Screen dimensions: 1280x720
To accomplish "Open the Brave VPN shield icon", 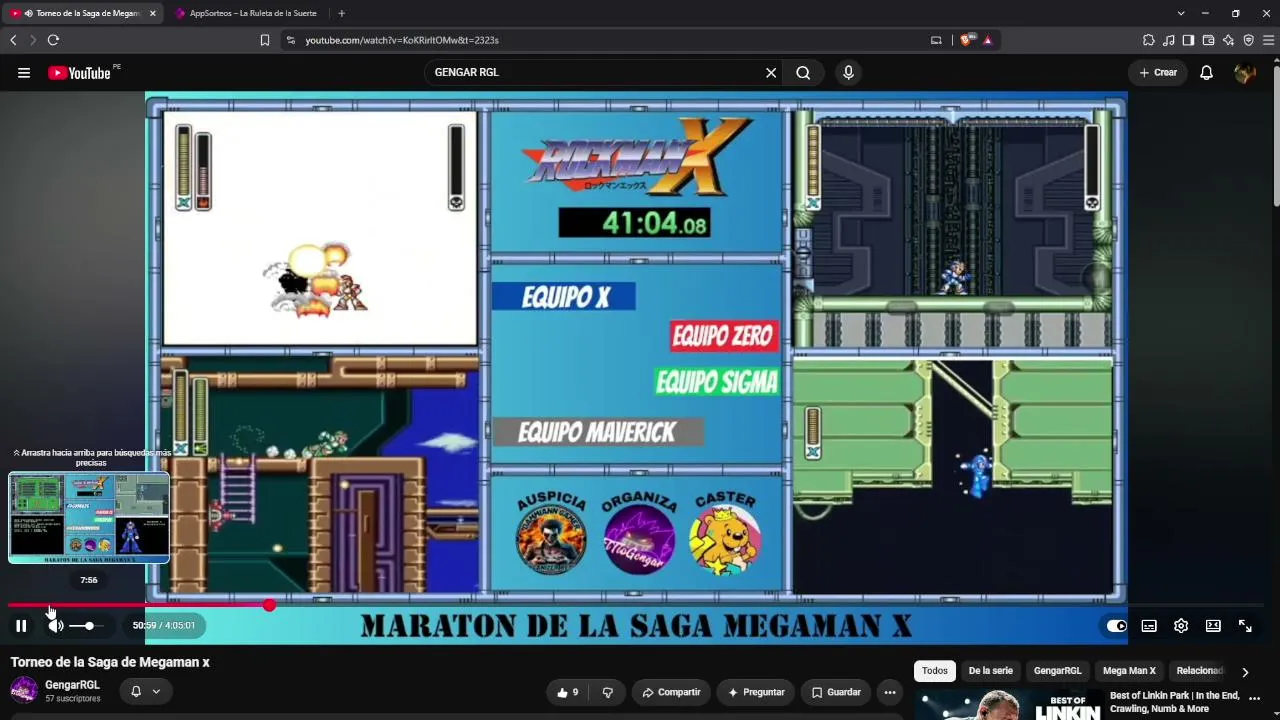I will (x=1248, y=40).
